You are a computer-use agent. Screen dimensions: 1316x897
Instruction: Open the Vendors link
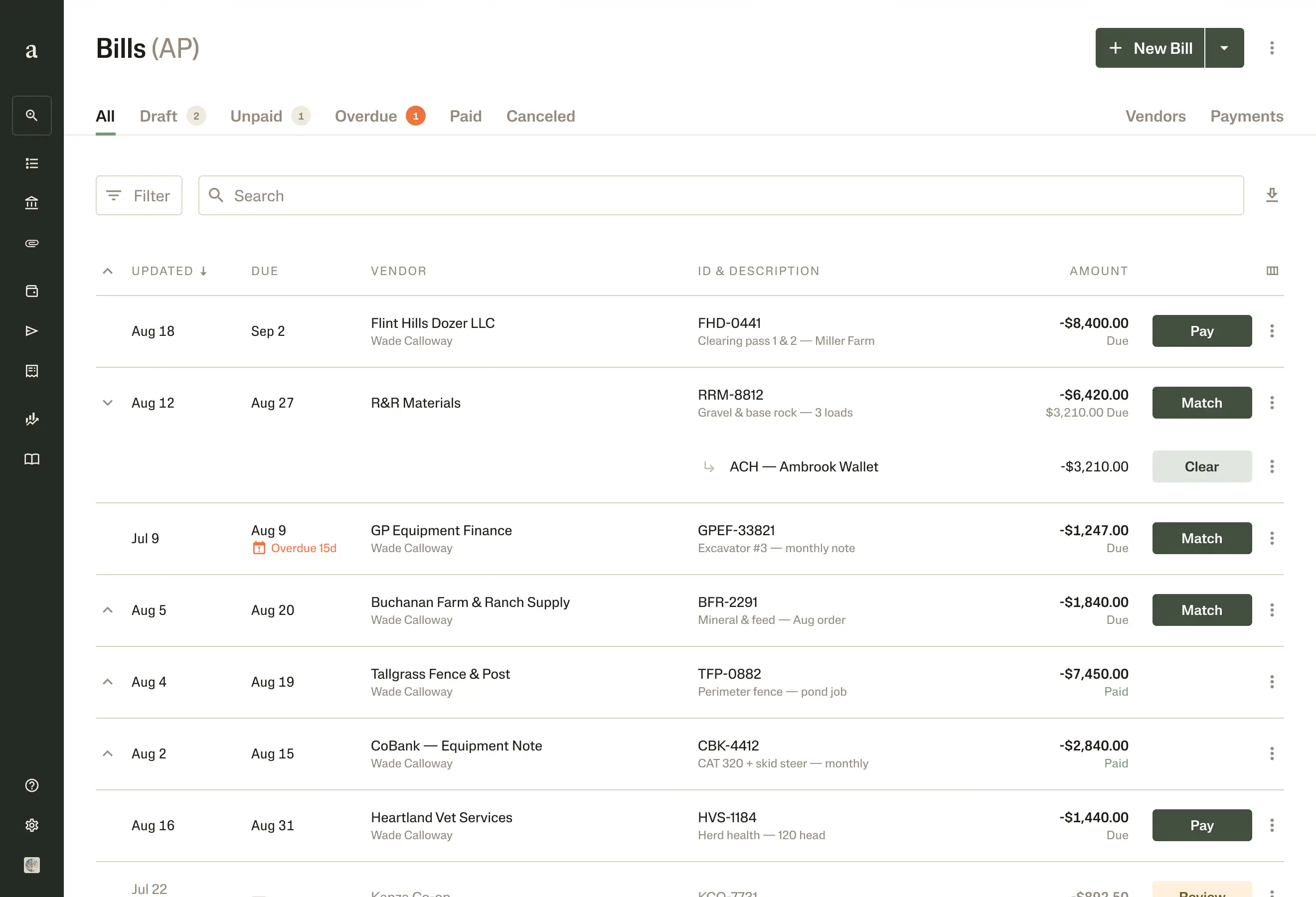coord(1155,116)
